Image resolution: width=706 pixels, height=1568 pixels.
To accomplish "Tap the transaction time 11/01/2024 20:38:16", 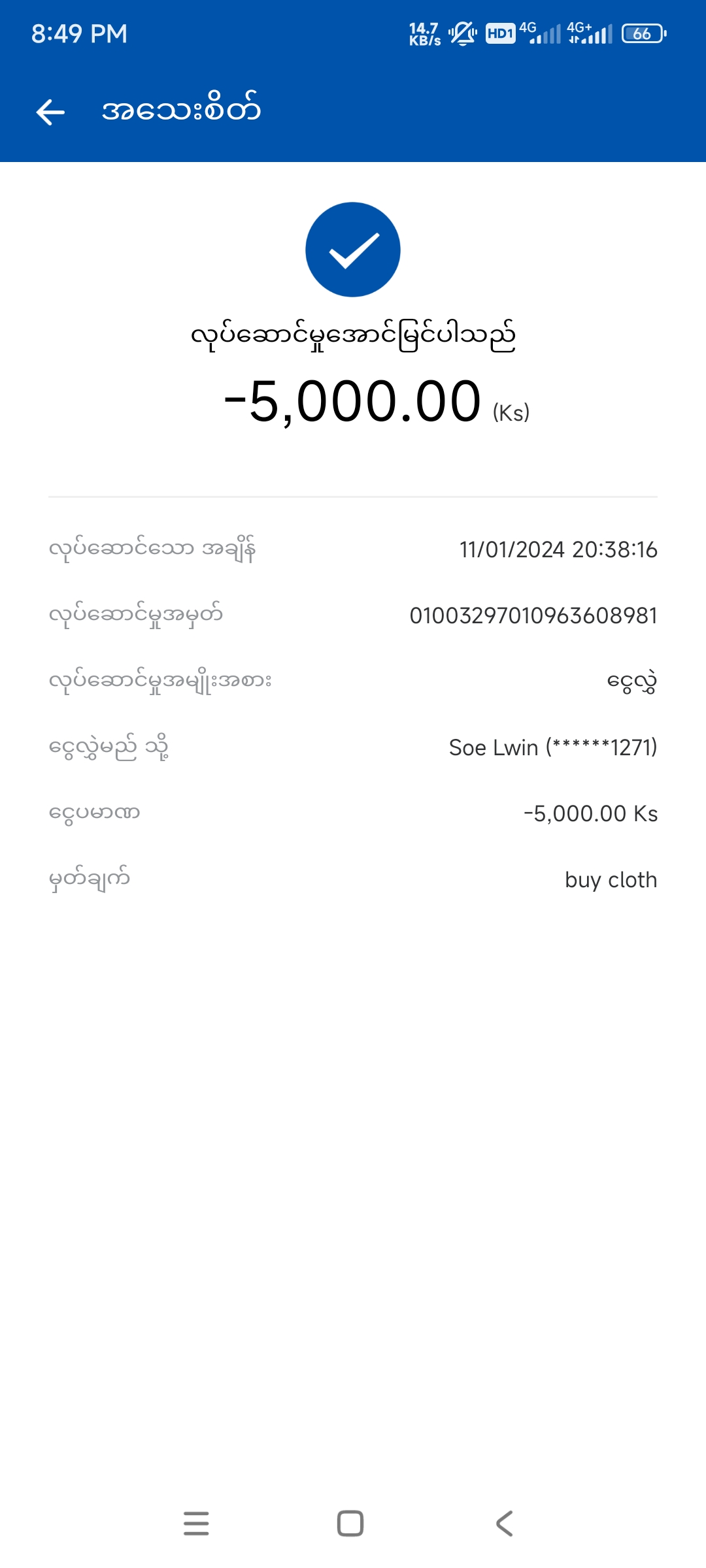I will [558, 549].
